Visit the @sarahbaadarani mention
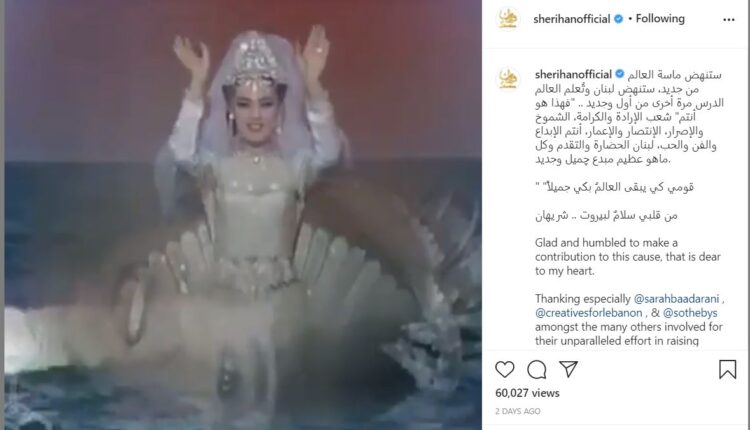This screenshot has width=750, height=430. click(x=676, y=299)
